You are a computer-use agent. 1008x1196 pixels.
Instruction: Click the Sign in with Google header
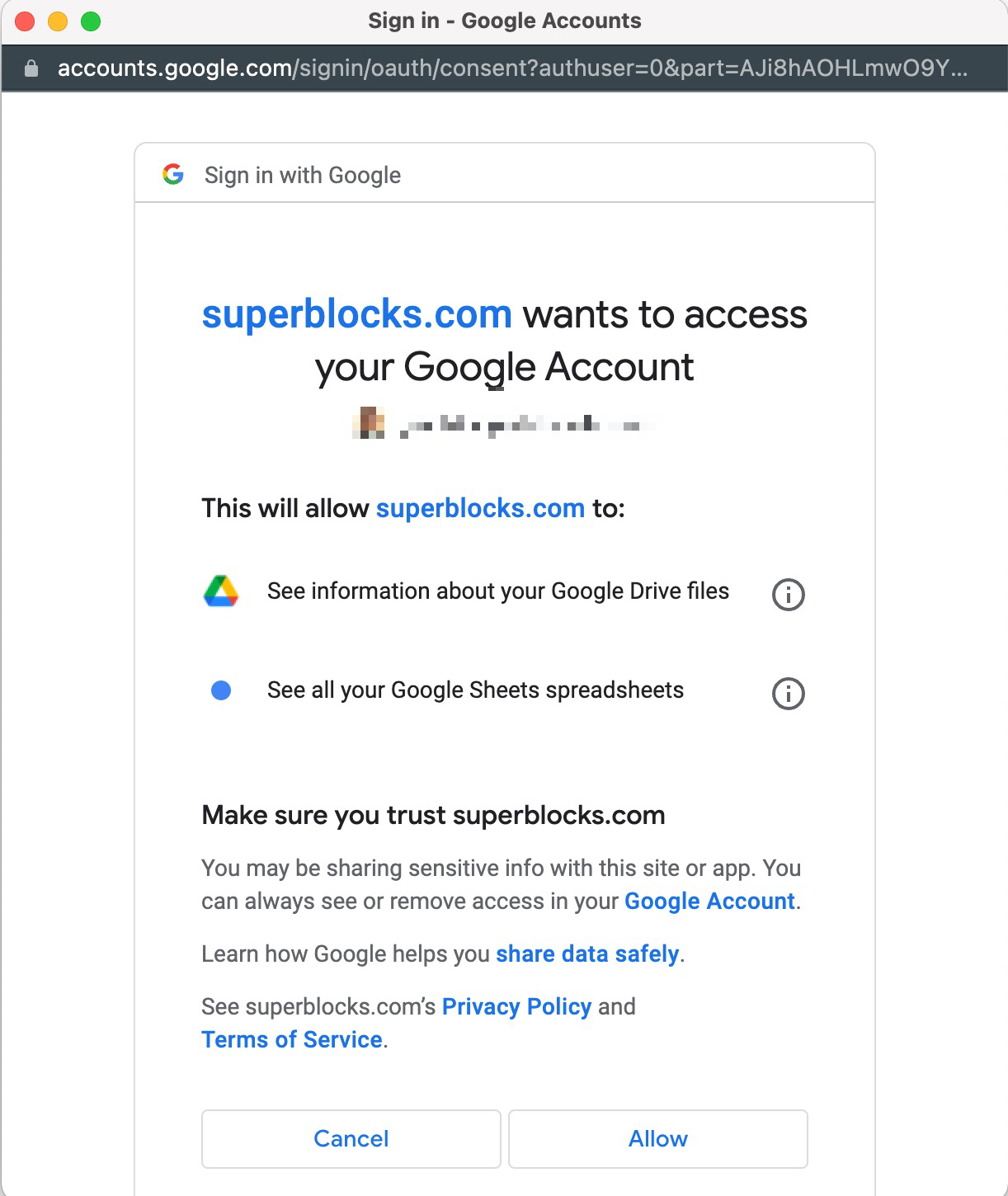(303, 174)
